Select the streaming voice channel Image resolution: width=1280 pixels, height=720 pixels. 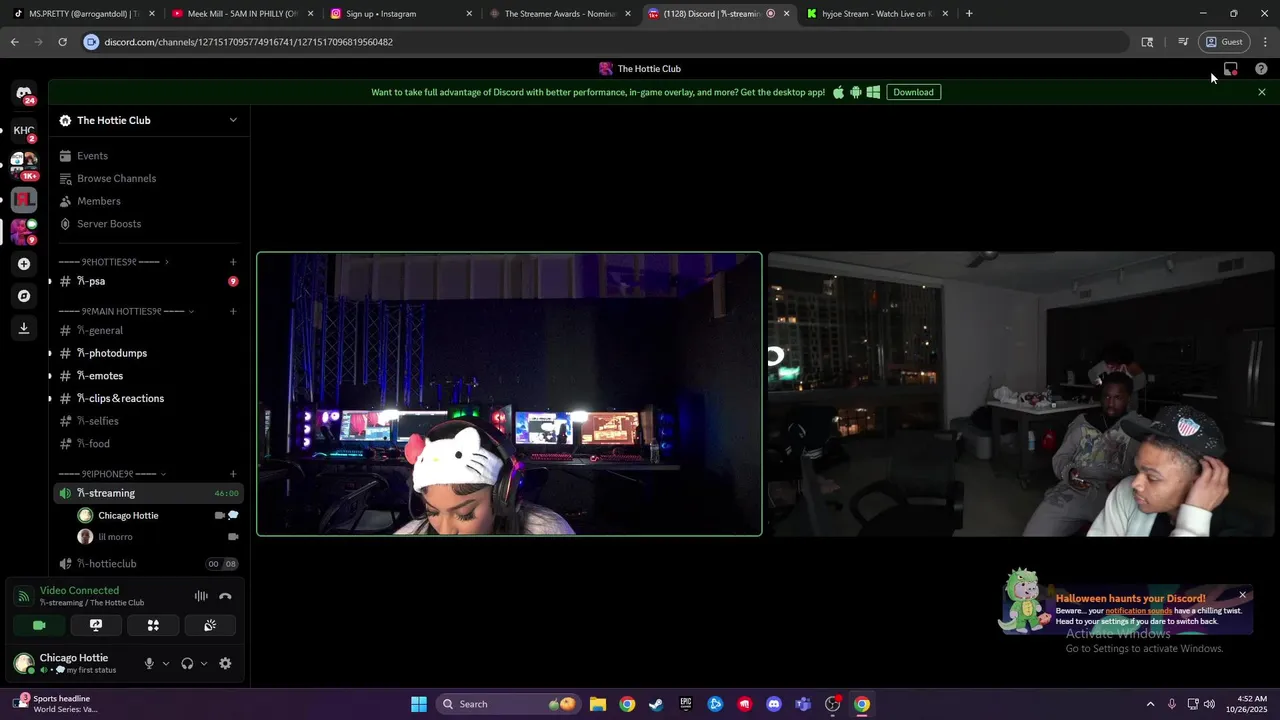(148, 493)
